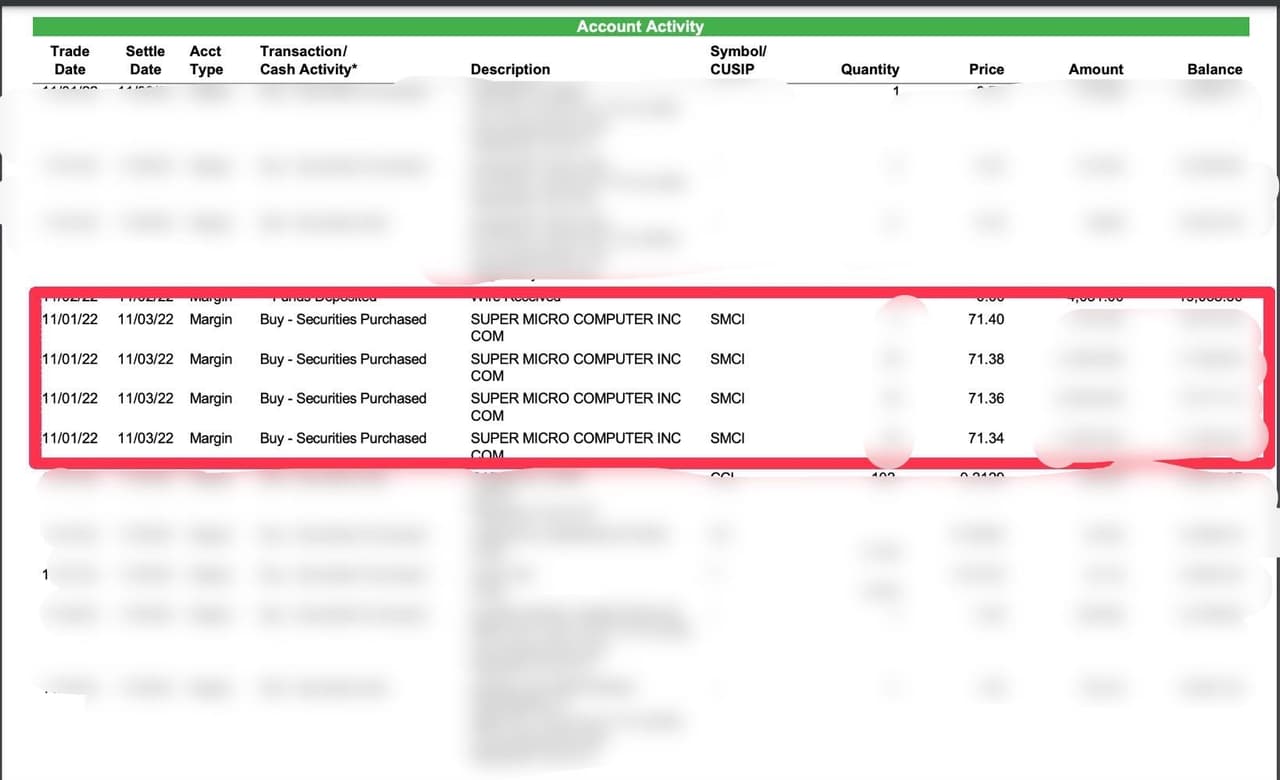Click the 71.38 price value
The image size is (1280, 780).
986,359
